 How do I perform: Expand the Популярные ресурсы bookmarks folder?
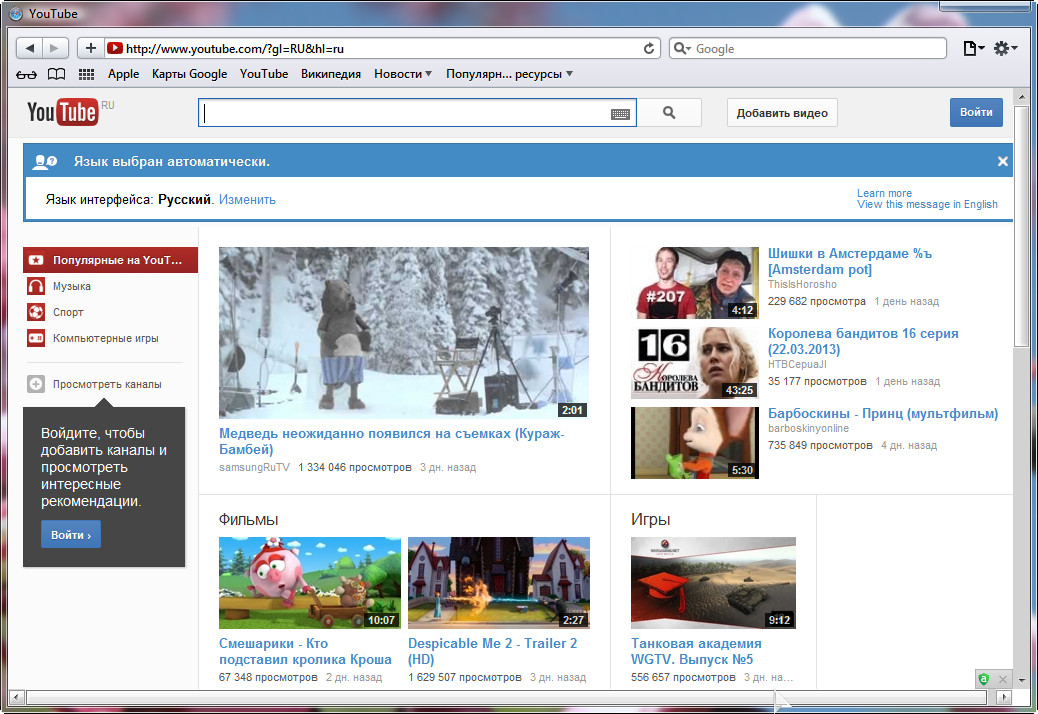[509, 74]
